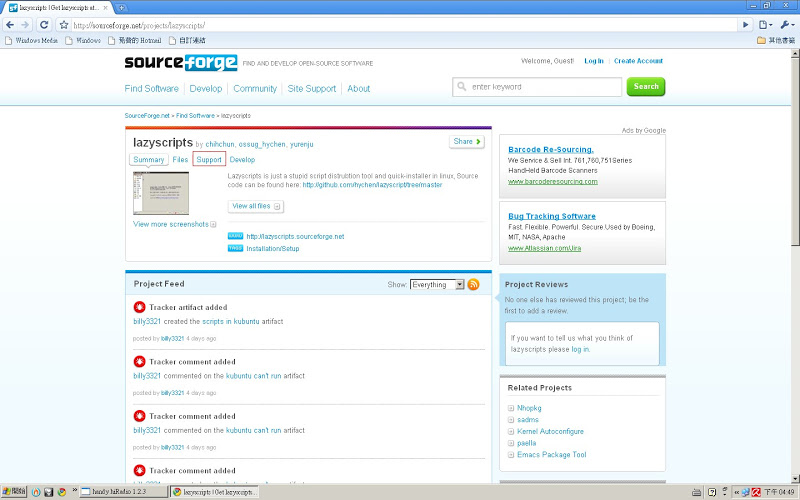The height and width of the screenshot is (500, 800).
Task: Open the Community menu
Action: 255,88
